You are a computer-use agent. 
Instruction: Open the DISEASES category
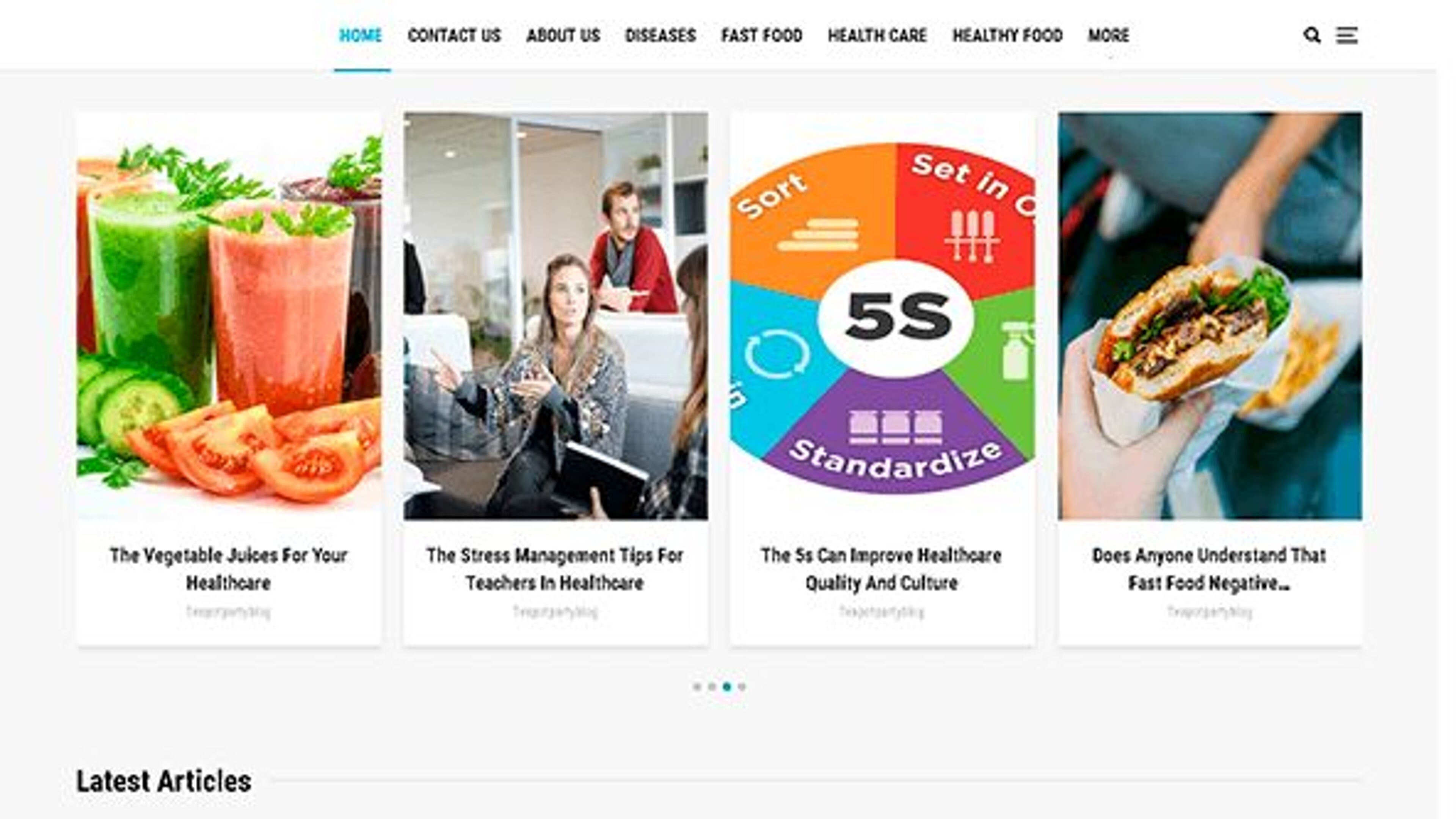tap(660, 36)
